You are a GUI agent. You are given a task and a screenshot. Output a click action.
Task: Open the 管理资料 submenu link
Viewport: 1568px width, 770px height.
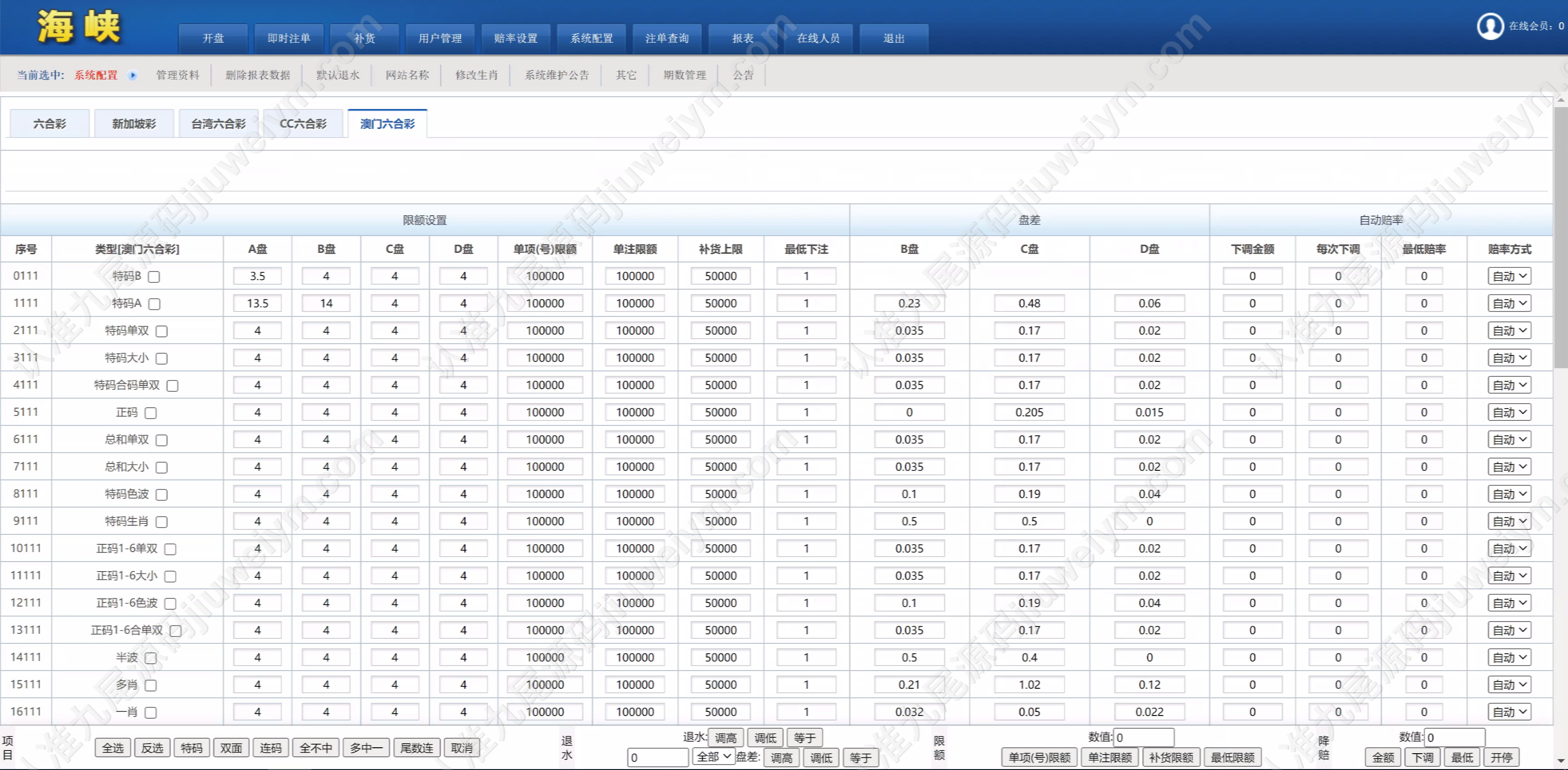coord(178,75)
